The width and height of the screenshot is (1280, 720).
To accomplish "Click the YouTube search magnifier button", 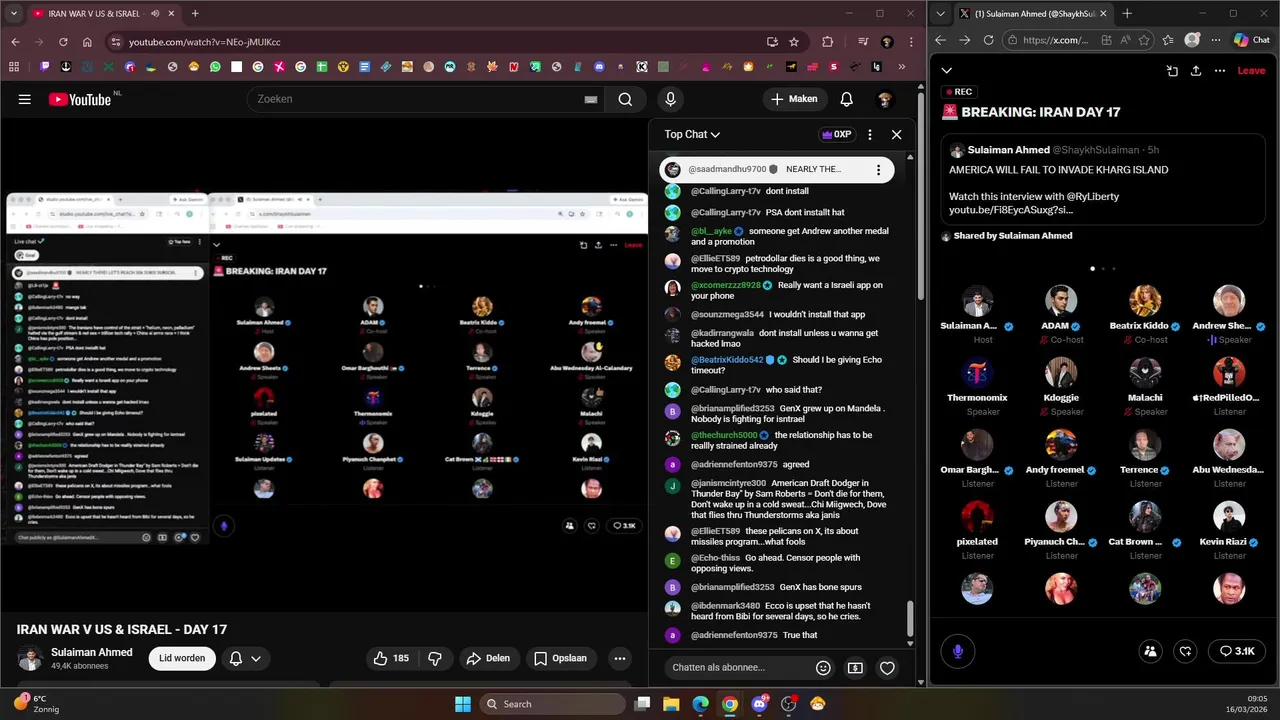I will pos(625,99).
